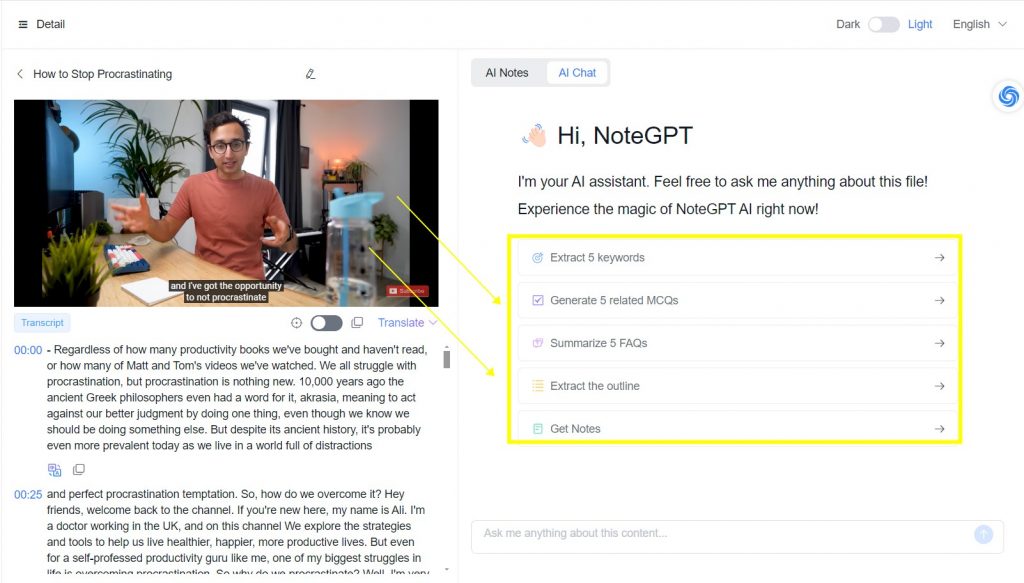Open the English language selector
This screenshot has height=583, width=1024.
point(978,23)
